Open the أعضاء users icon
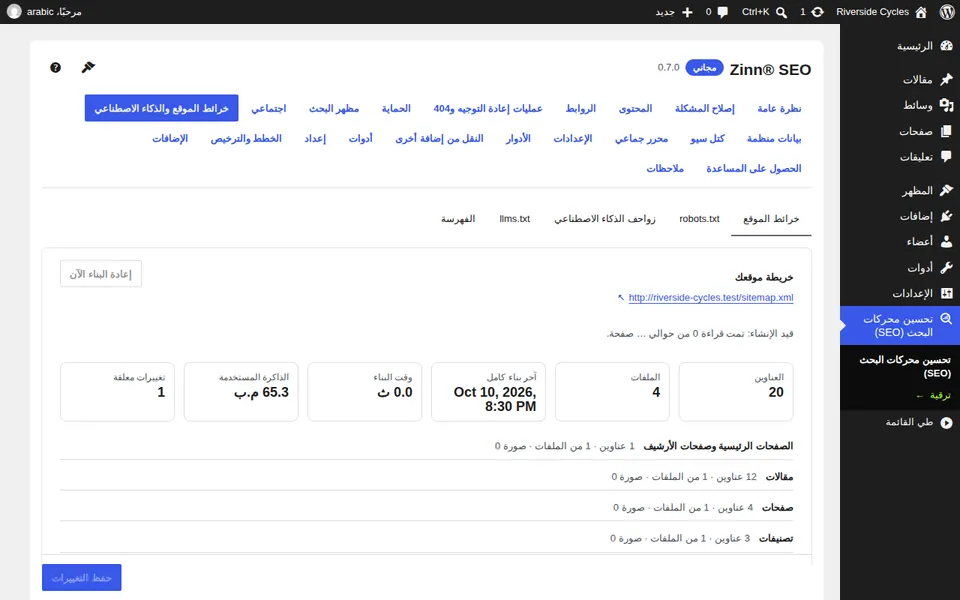960x600 pixels. 947,242
